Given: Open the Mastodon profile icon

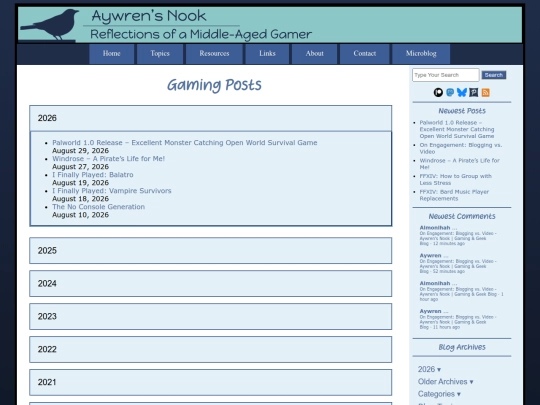Looking at the screenshot, I should pyautogui.click(x=450, y=92).
